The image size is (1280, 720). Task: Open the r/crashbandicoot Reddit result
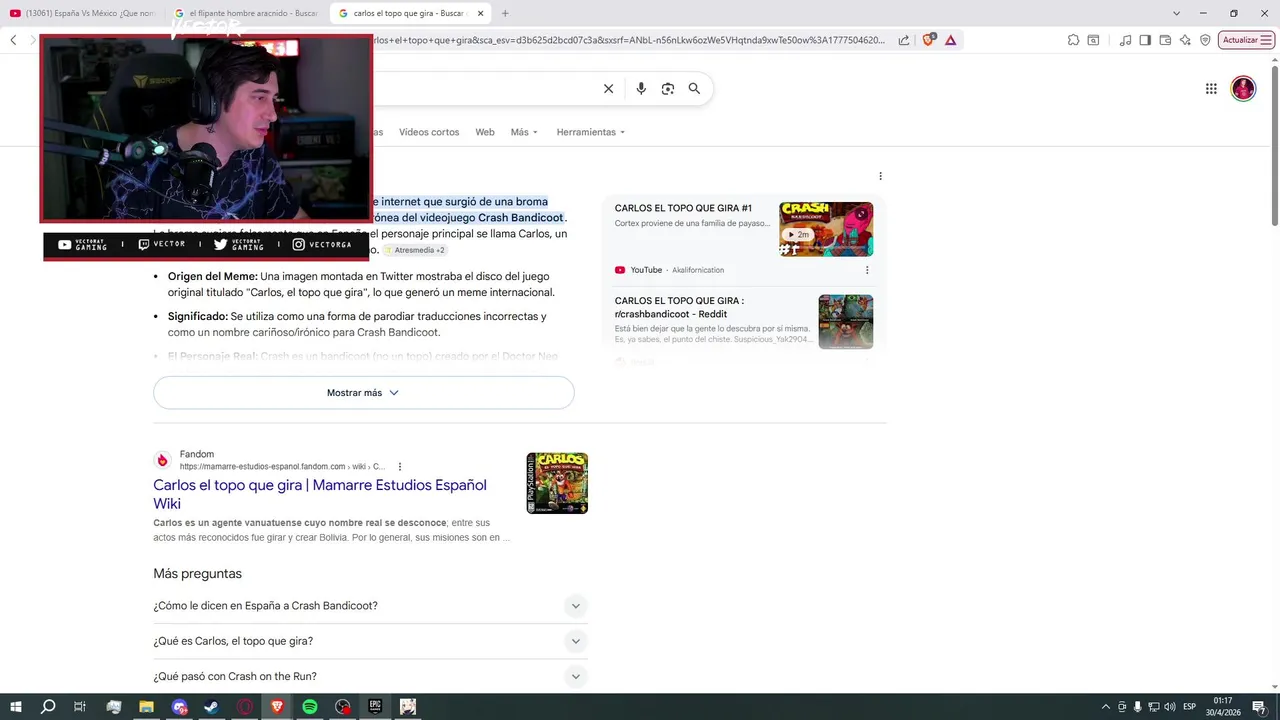(x=679, y=307)
